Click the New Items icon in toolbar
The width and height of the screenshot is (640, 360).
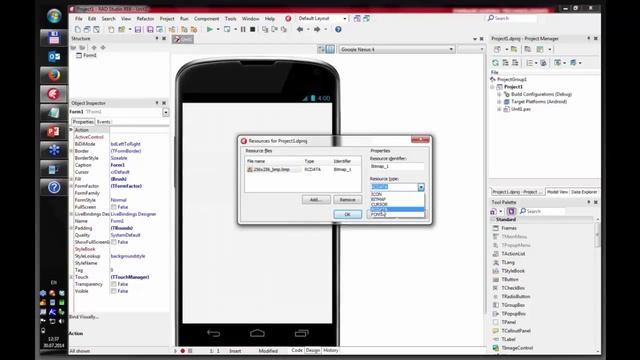pos(78,29)
